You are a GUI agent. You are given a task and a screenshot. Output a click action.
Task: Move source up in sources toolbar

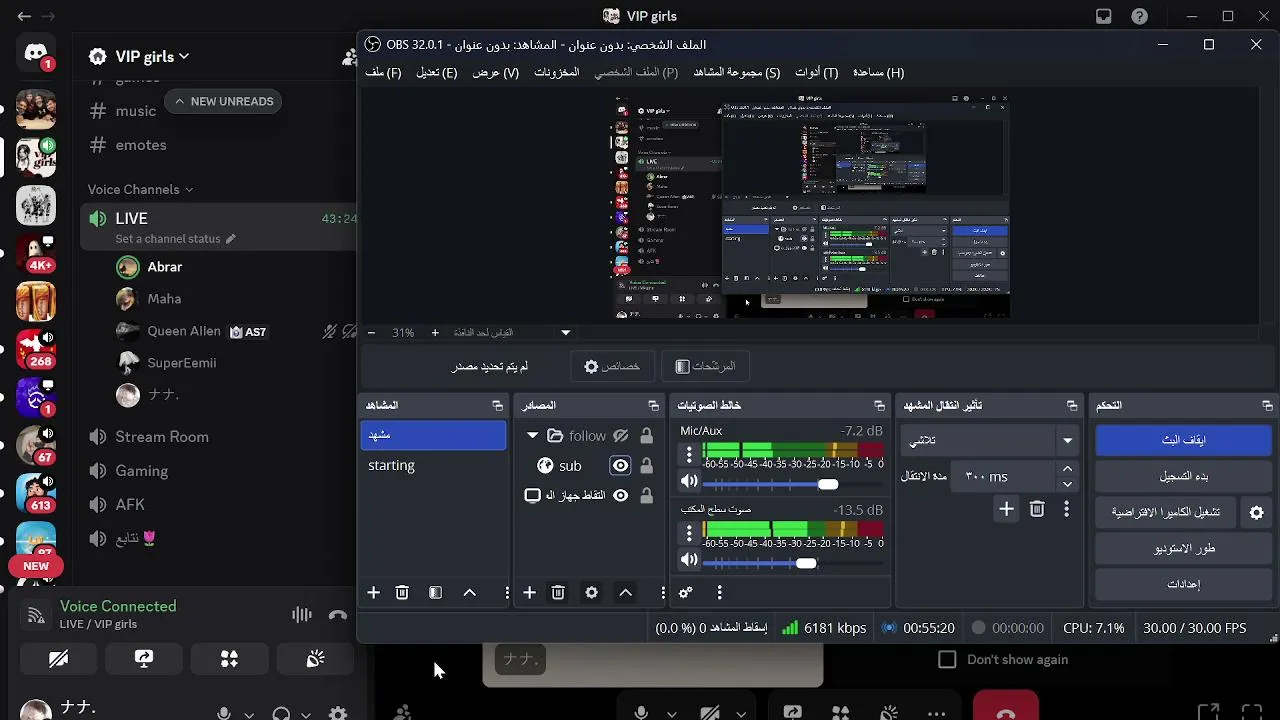click(x=625, y=593)
